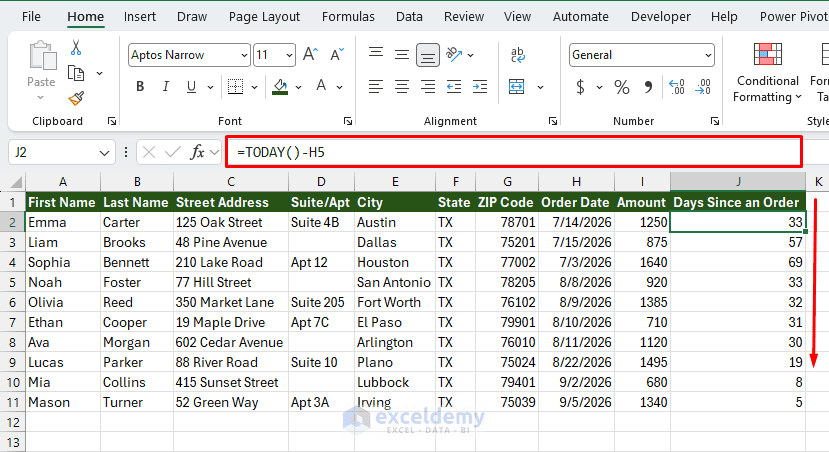Screen dimensions: 829x452
Task: Switch to the Insert tab
Action: [x=140, y=16]
